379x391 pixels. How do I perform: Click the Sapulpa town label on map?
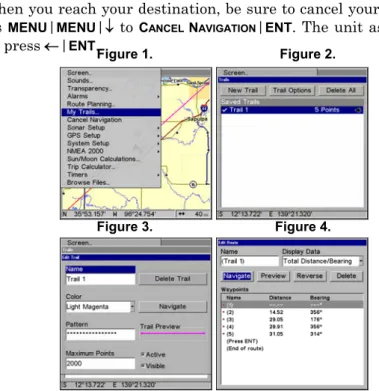[x=197, y=119]
